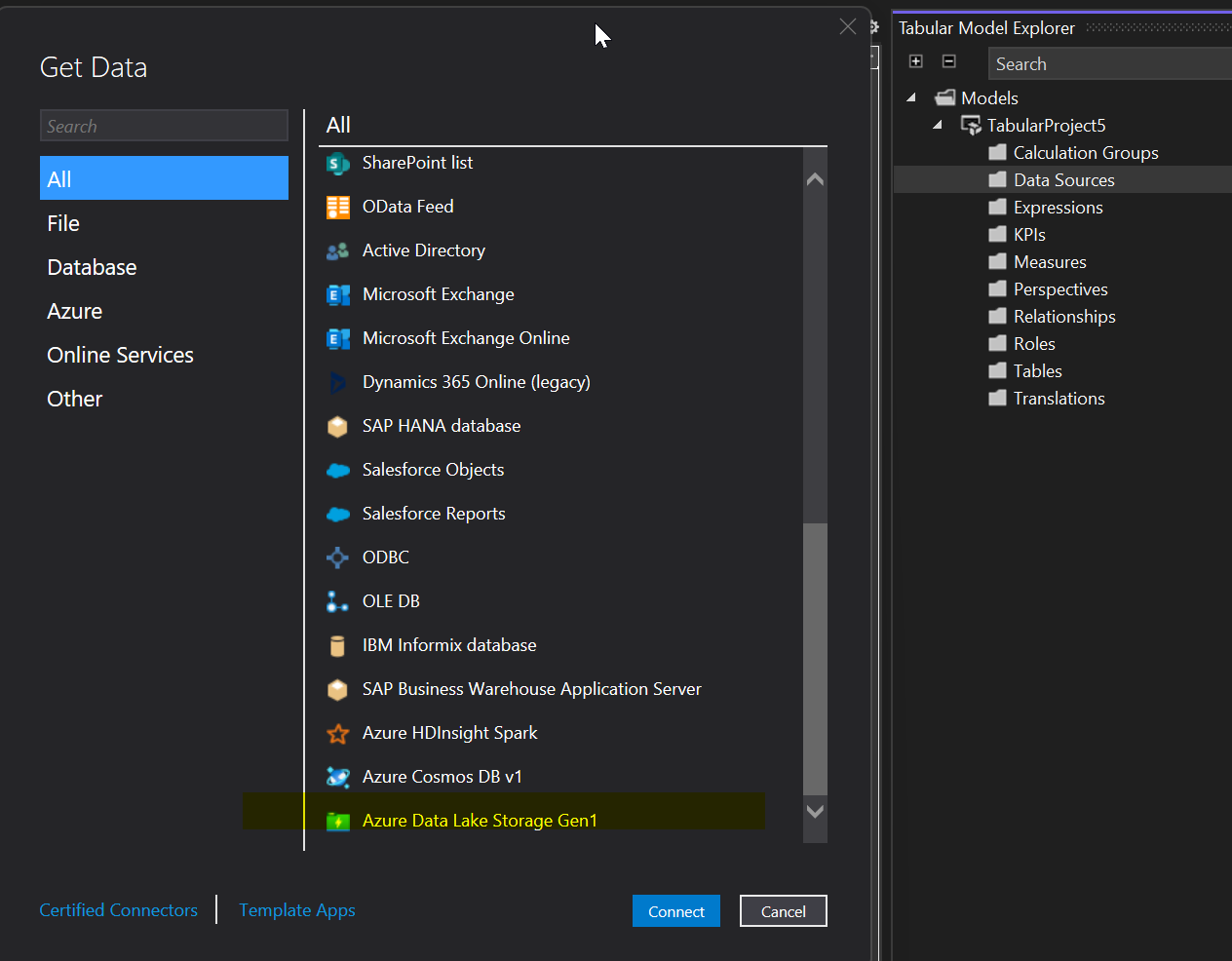
Task: Click the Measures folder icon
Action: coord(997,261)
